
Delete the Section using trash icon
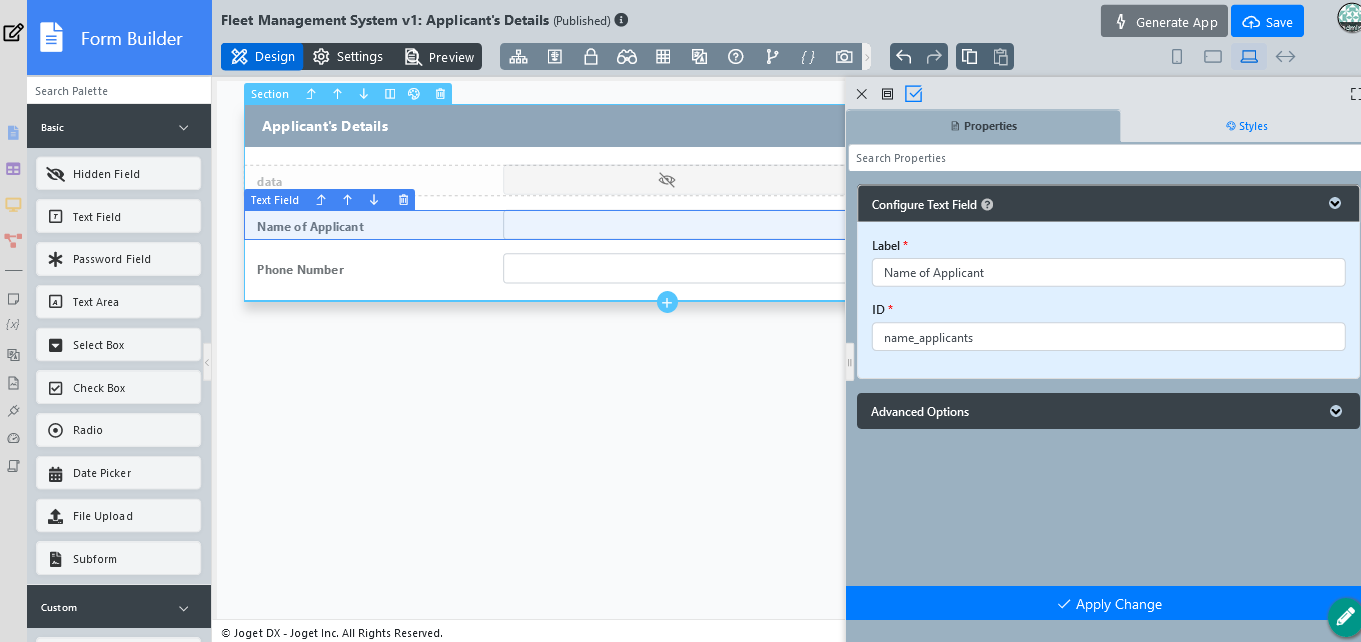point(440,94)
